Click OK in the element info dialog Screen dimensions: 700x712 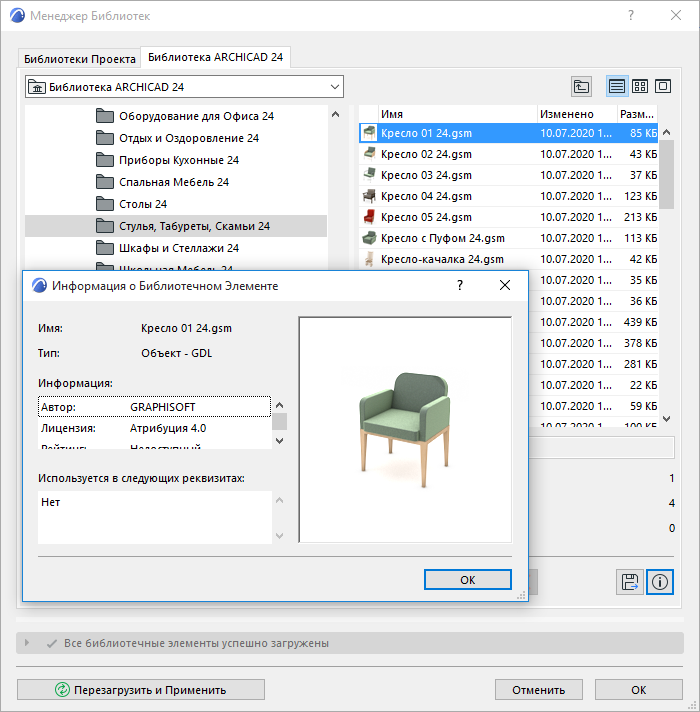(x=468, y=580)
